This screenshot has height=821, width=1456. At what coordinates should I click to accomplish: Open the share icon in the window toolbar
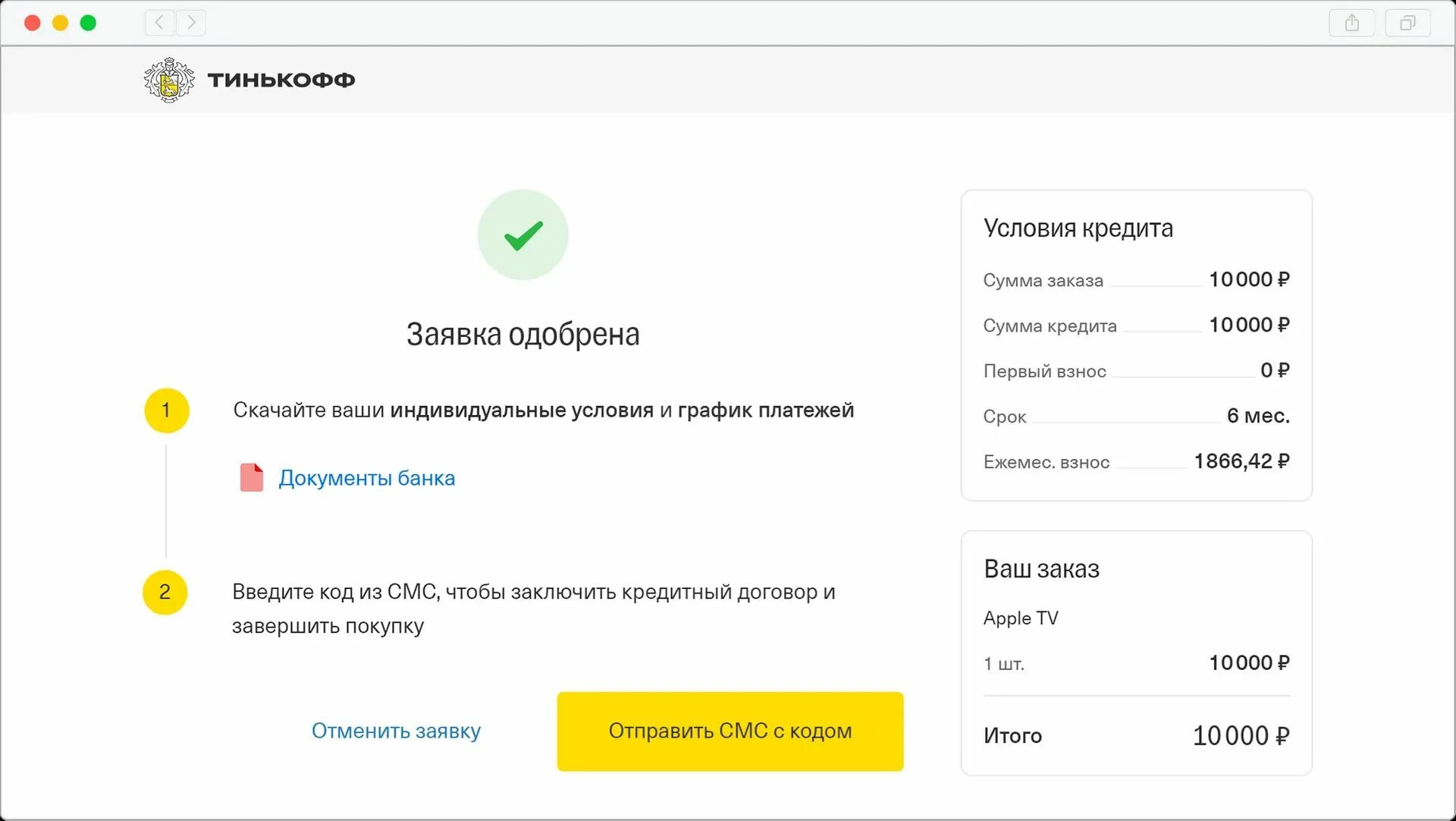(1351, 23)
